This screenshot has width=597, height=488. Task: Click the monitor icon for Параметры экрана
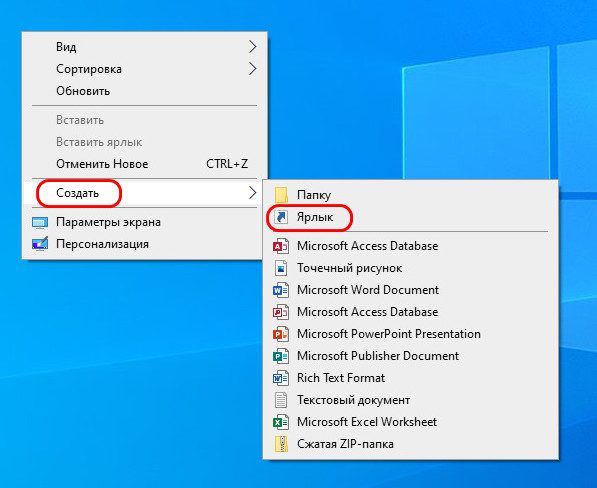pyautogui.click(x=40, y=222)
